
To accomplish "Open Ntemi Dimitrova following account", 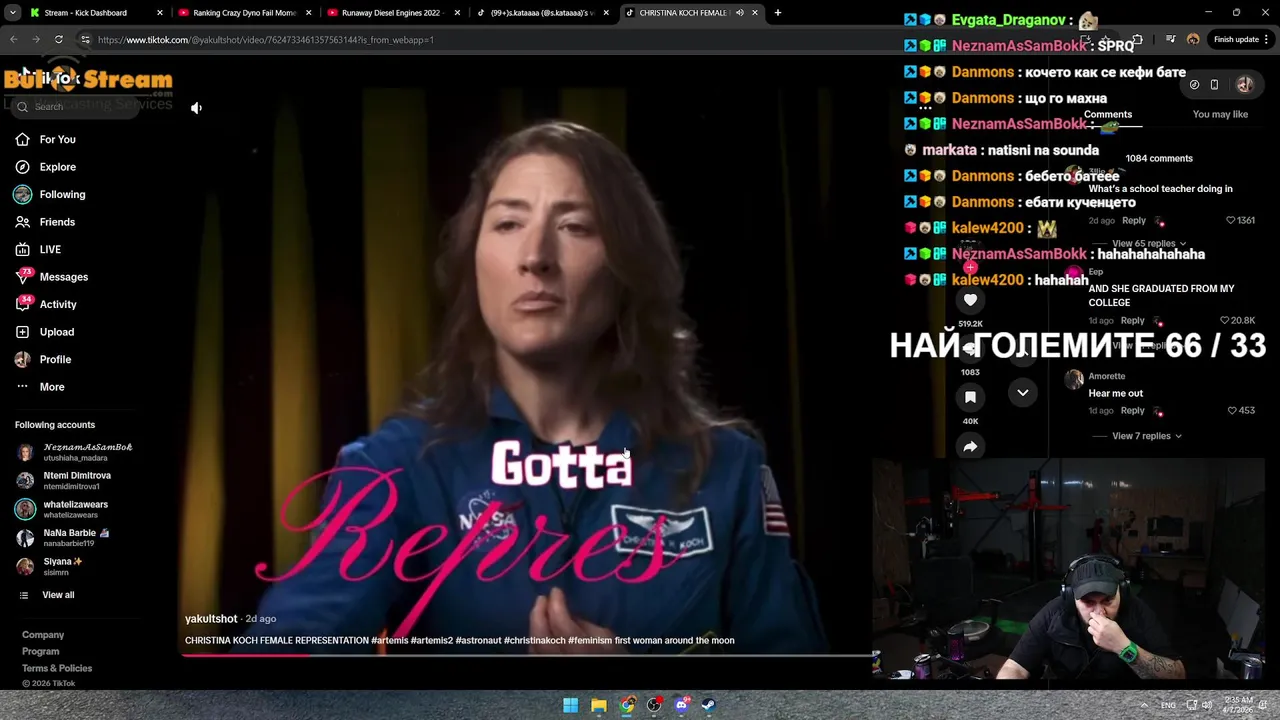I will tap(64, 480).
